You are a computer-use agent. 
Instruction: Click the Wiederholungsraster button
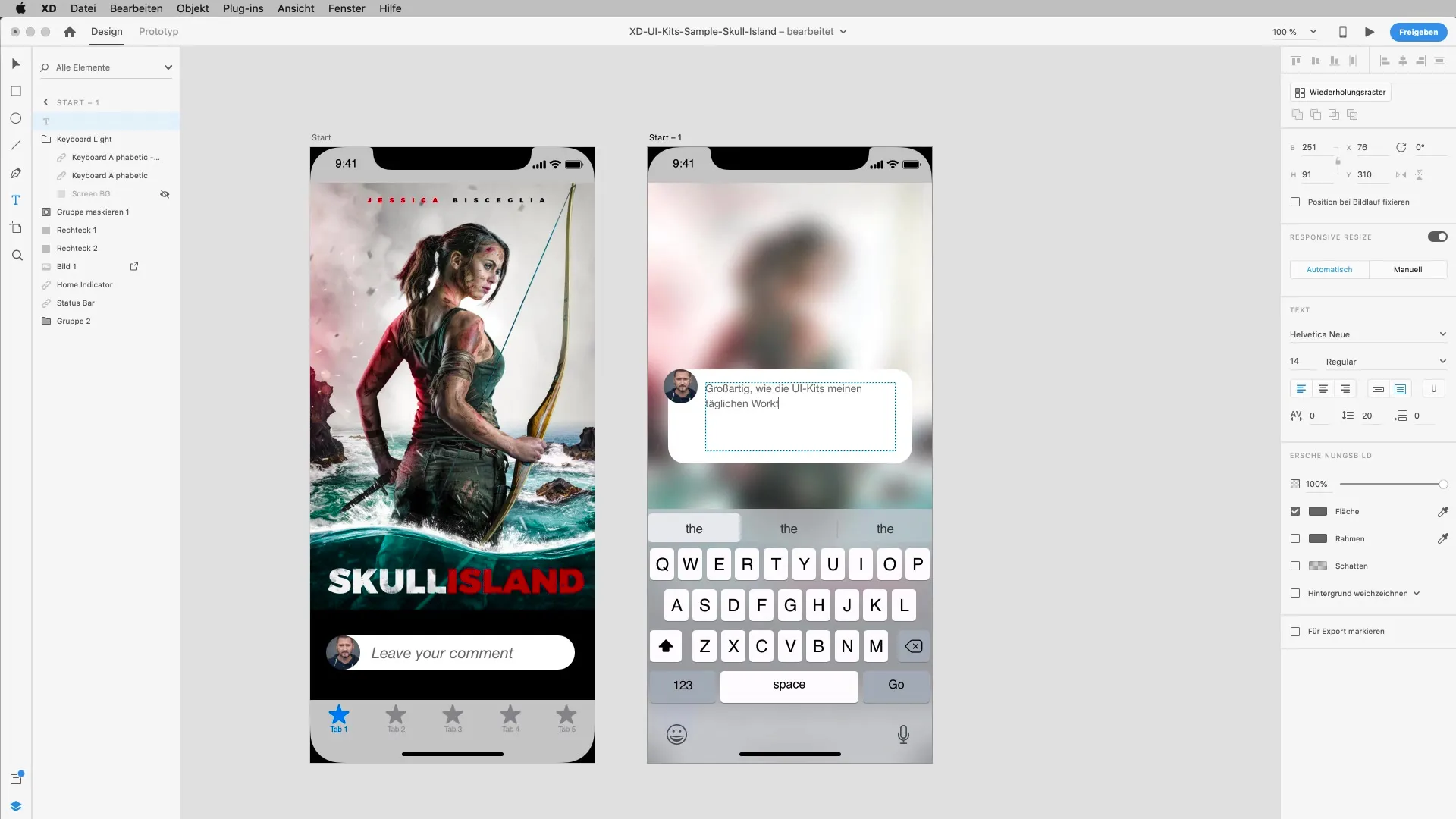(1341, 93)
